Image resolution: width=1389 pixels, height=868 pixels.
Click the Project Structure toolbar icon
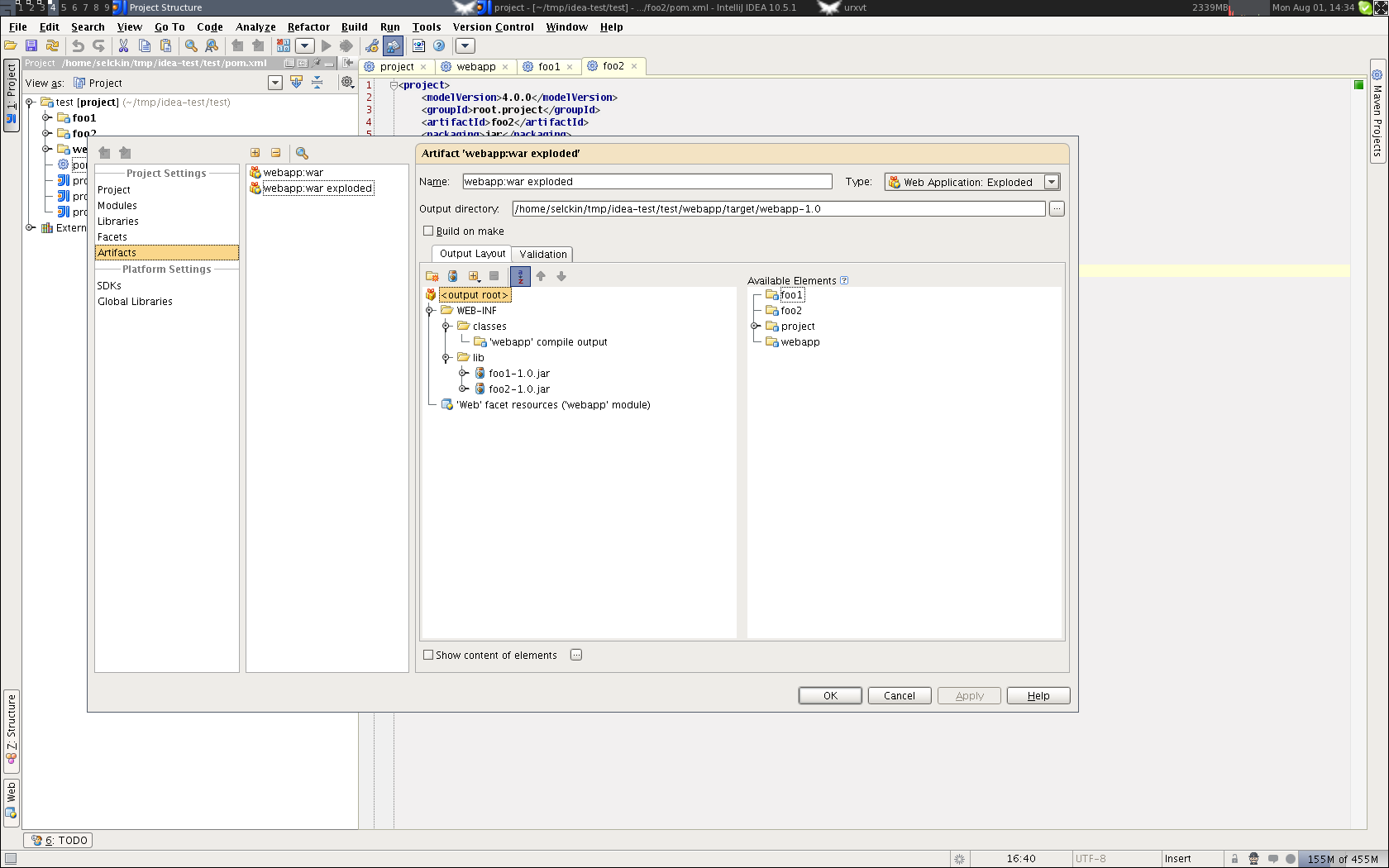coord(393,46)
